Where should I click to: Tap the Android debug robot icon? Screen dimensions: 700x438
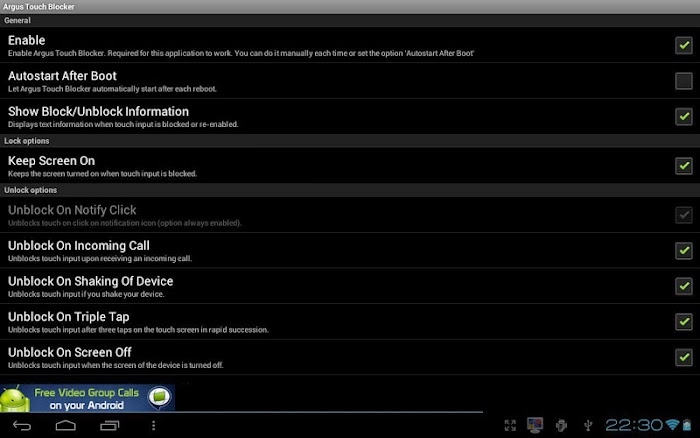561,425
